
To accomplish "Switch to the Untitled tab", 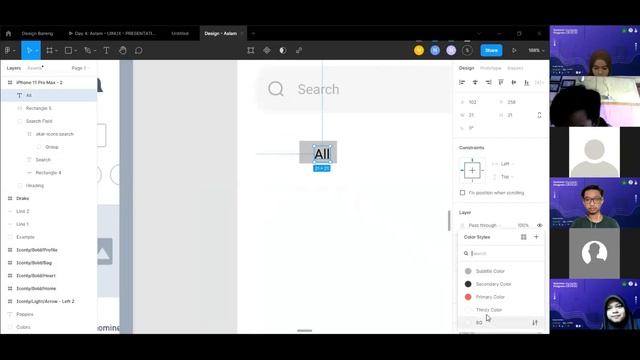I will tap(180, 33).
